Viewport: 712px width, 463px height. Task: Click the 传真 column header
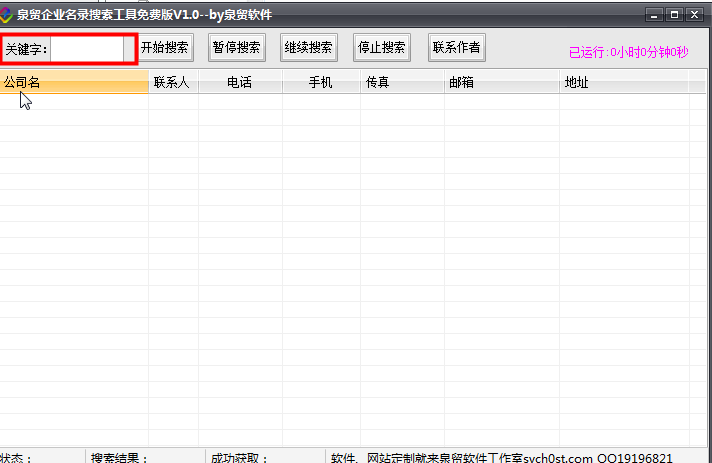(402, 82)
